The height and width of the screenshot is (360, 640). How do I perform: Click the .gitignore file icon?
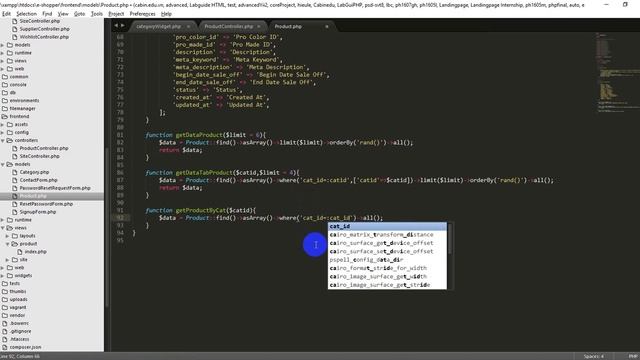point(5,331)
